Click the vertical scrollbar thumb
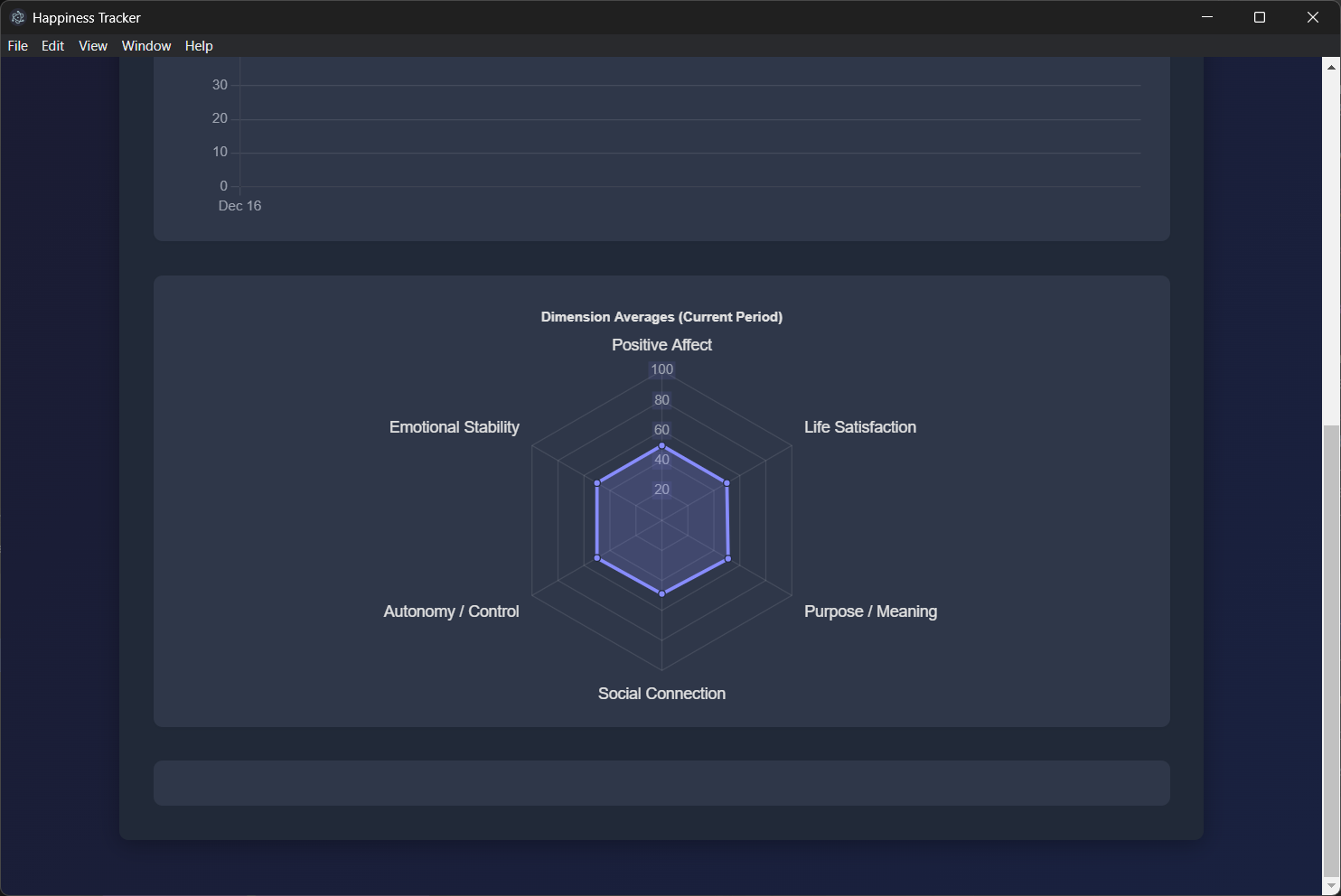This screenshot has height=896, width=1341. [x=1331, y=650]
